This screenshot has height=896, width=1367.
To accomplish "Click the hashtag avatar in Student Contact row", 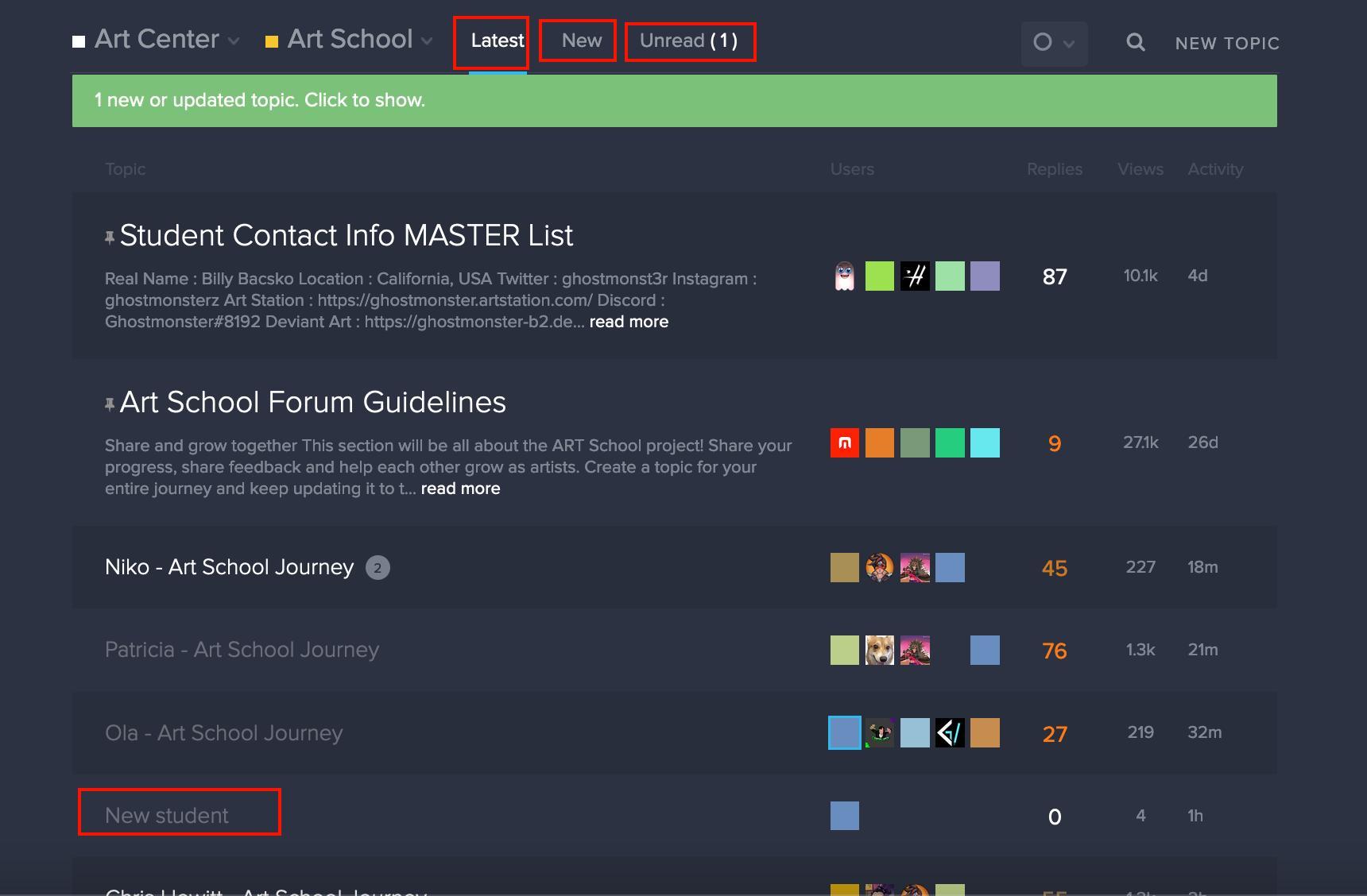I will pos(915,276).
